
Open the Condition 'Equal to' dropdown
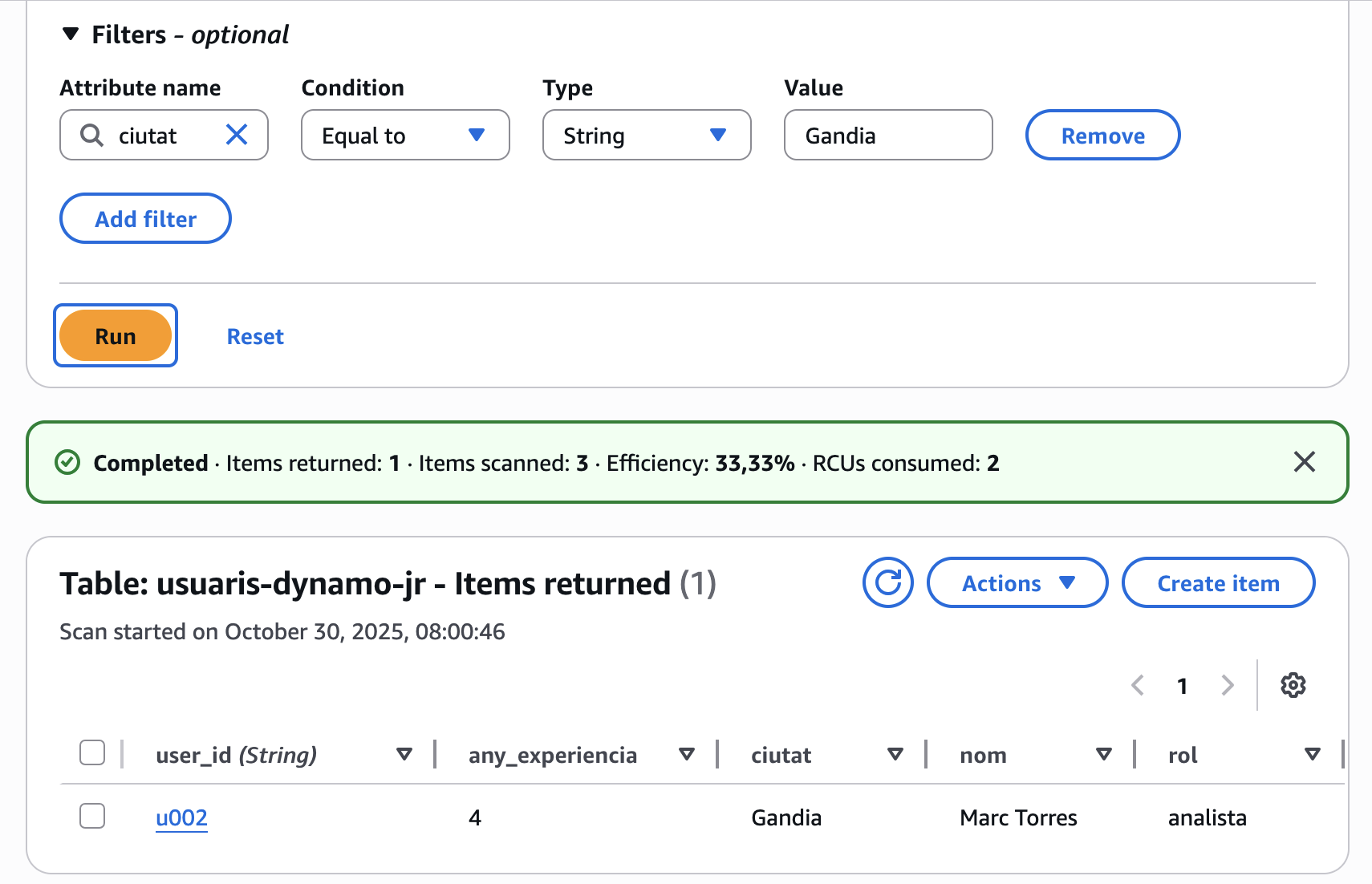point(405,136)
